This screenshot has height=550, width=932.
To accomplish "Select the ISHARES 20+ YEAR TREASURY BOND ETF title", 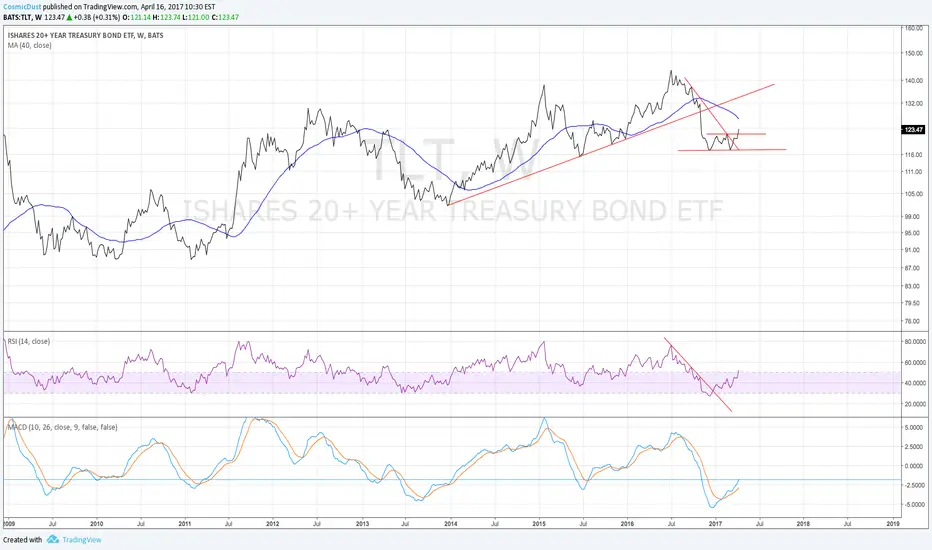I will tap(86, 36).
